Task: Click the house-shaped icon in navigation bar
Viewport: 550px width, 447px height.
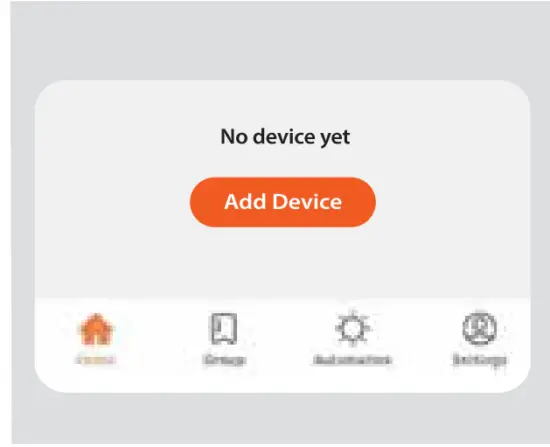Action: click(x=96, y=329)
